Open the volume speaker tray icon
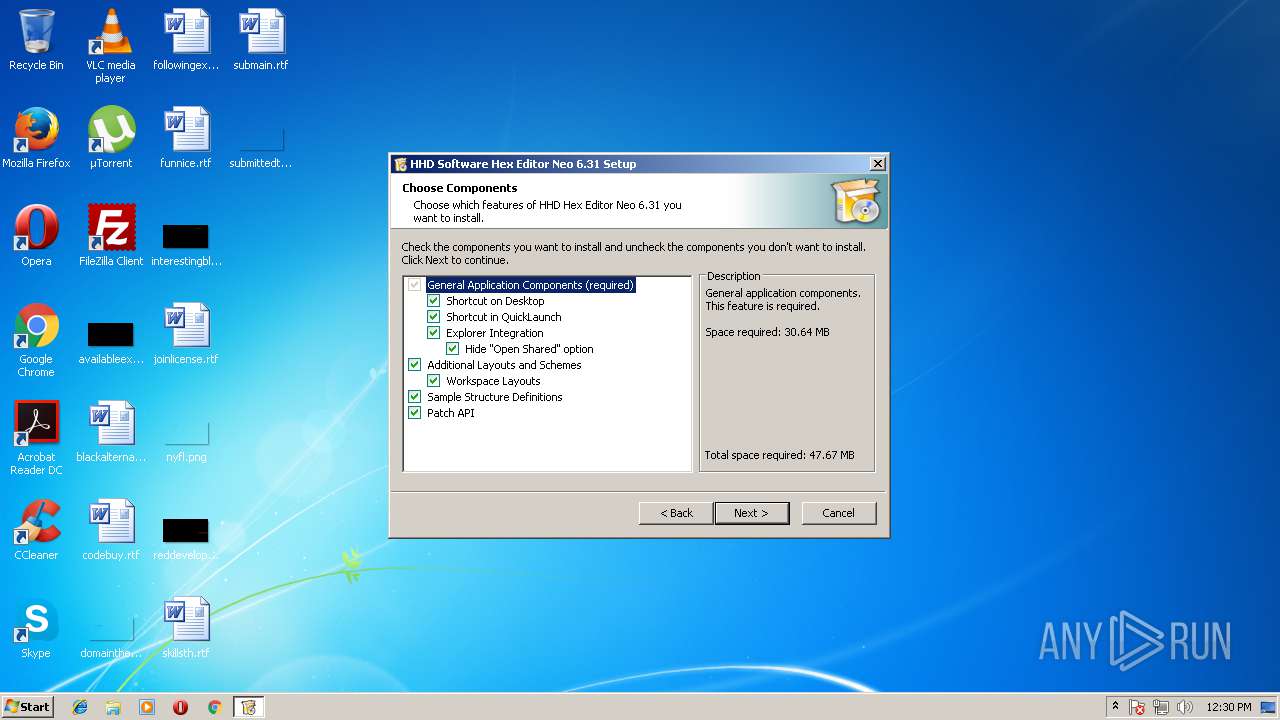1280x720 pixels. pos(1185,707)
